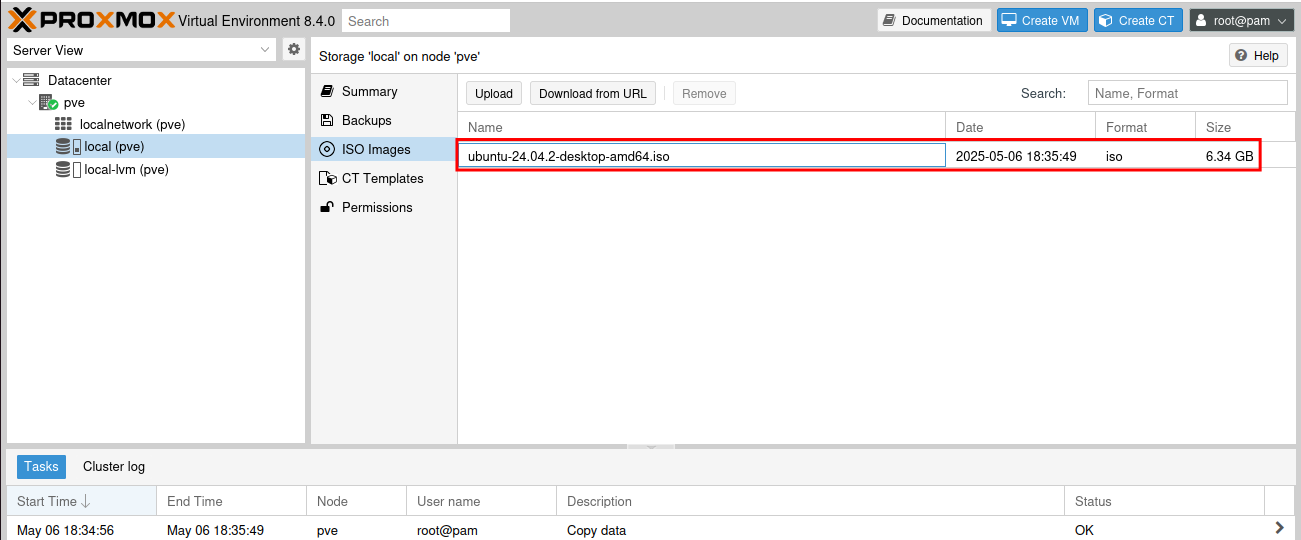Click the Node column header in tasks
This screenshot has width=1301, height=540.
357,501
